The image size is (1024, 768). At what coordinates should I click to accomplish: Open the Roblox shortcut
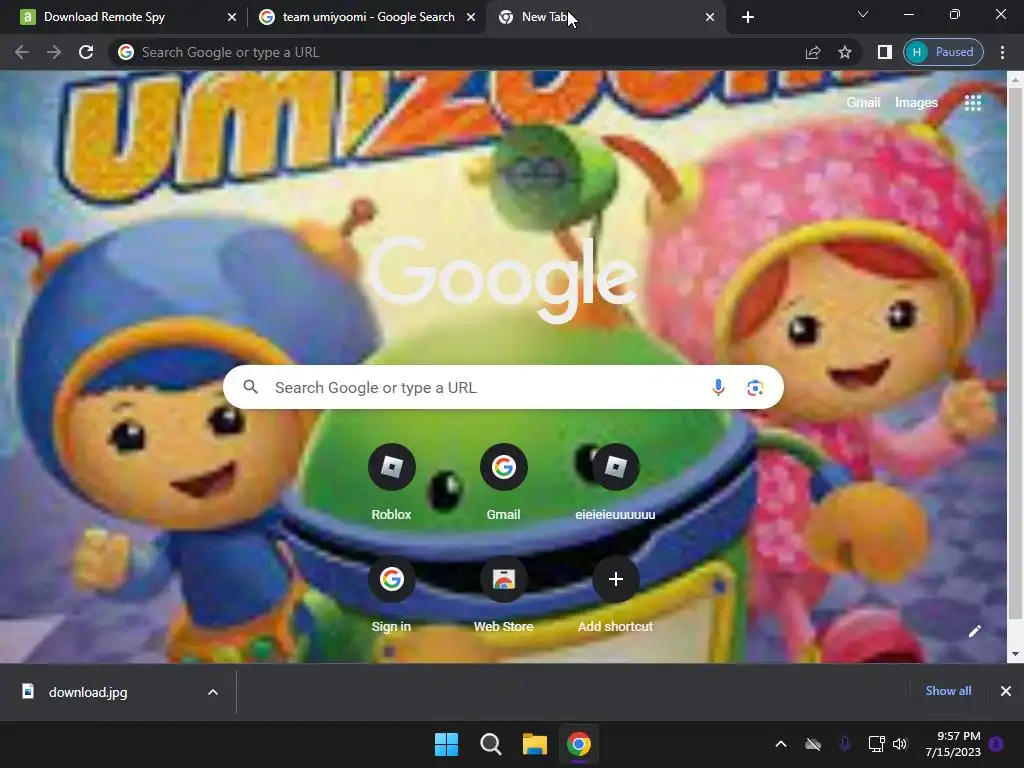[x=391, y=482]
